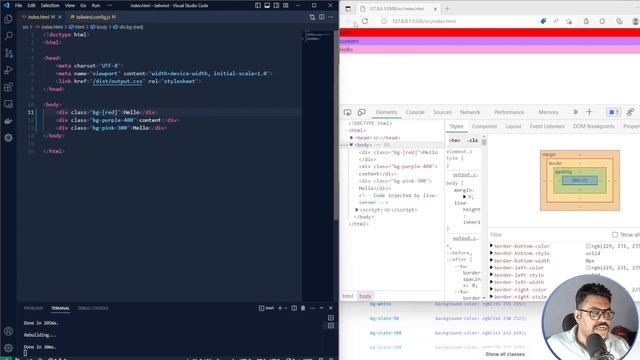This screenshot has height=360, width=640.
Task: Open a new browser tab
Action: (447, 9)
